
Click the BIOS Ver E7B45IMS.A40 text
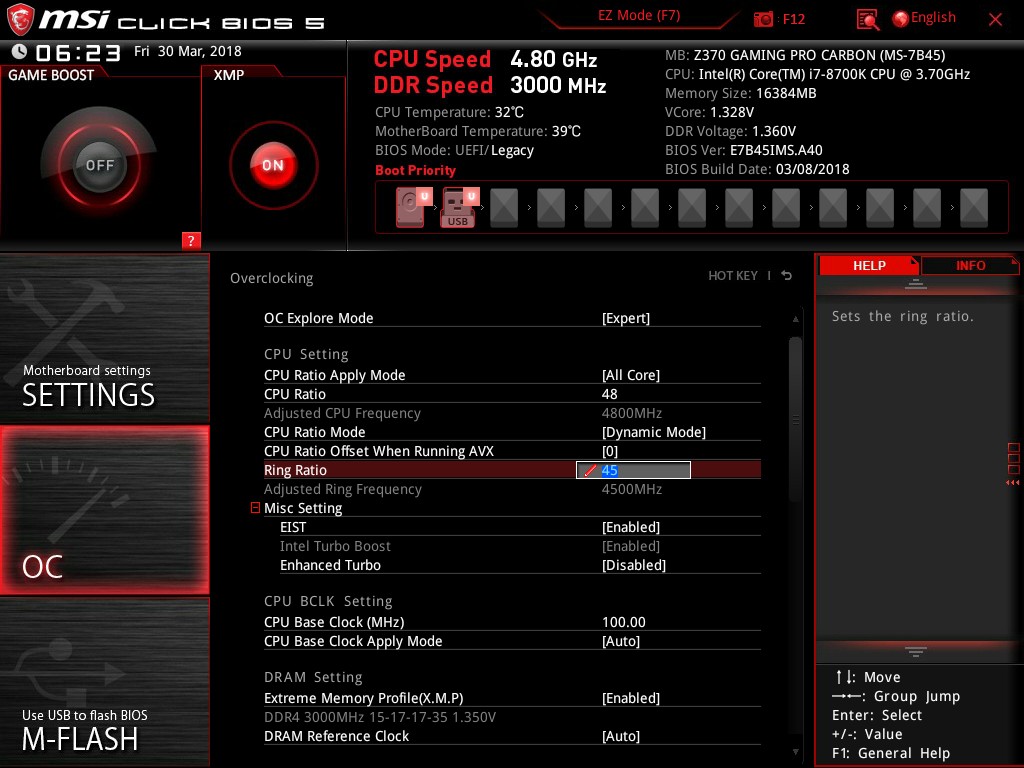click(744, 150)
